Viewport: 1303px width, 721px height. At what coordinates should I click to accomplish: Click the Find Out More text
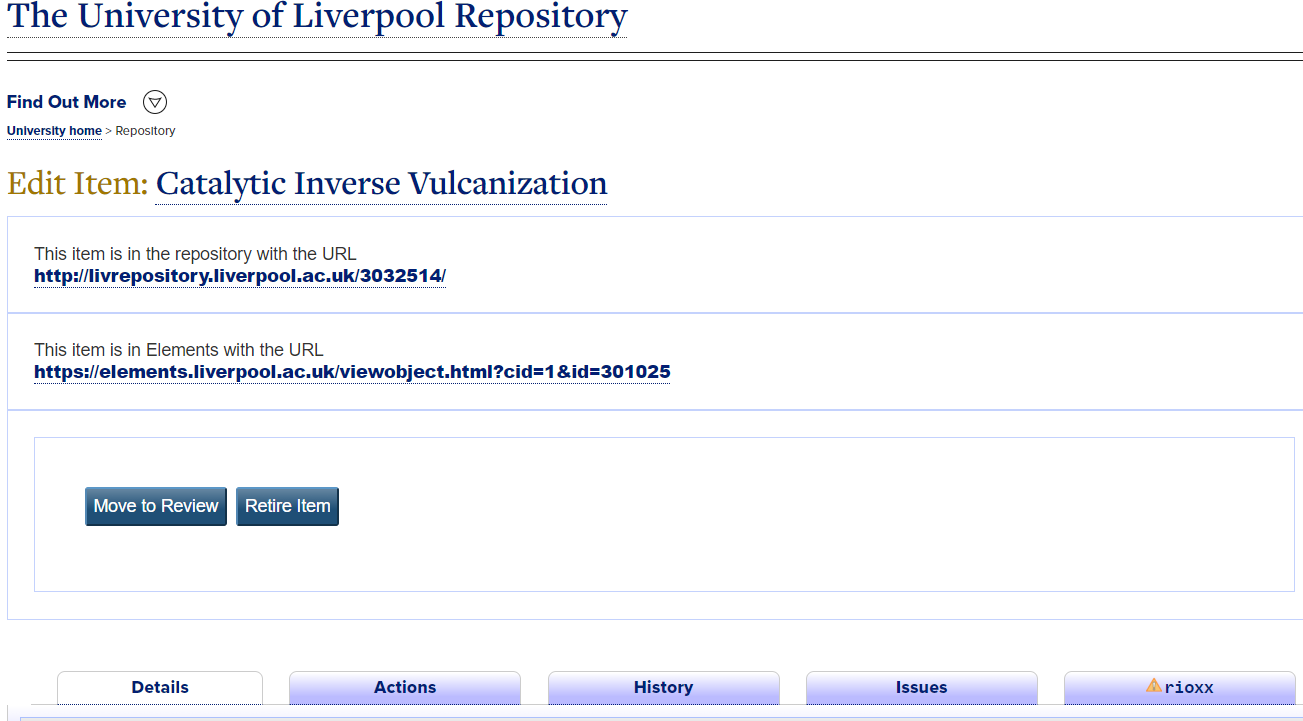point(67,102)
